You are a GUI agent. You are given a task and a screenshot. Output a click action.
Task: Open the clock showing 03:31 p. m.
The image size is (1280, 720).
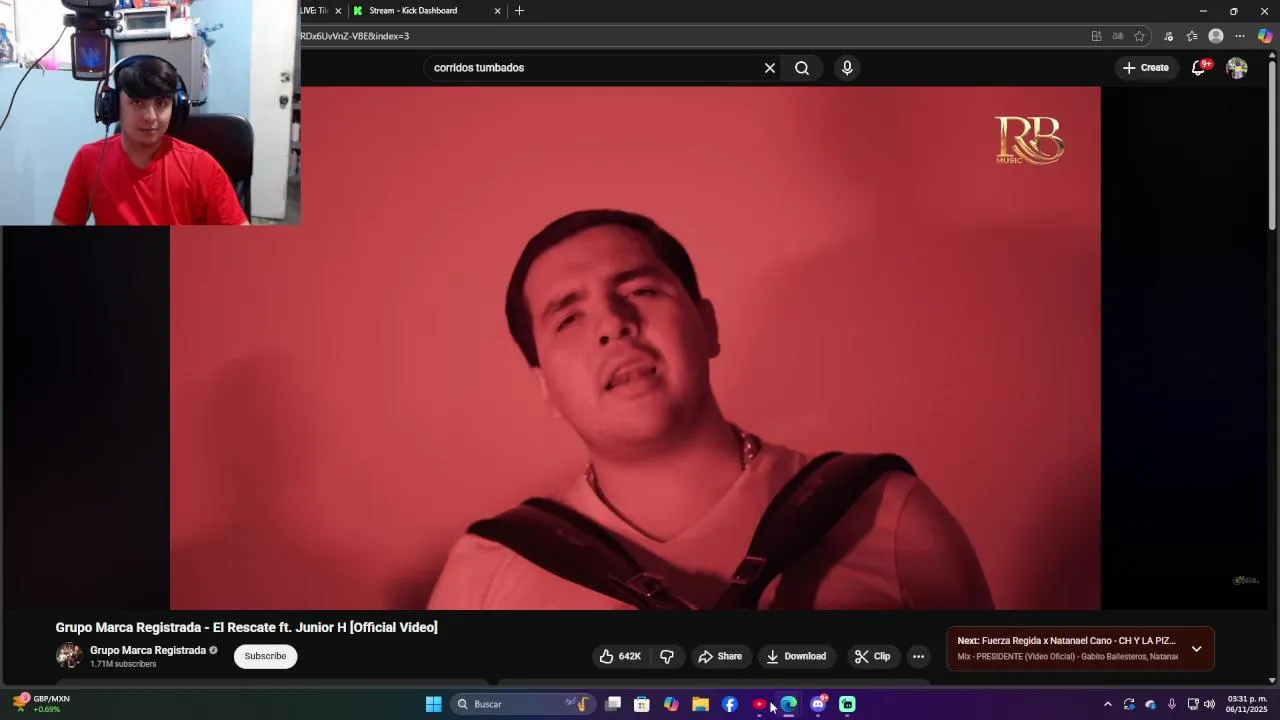(x=1247, y=704)
